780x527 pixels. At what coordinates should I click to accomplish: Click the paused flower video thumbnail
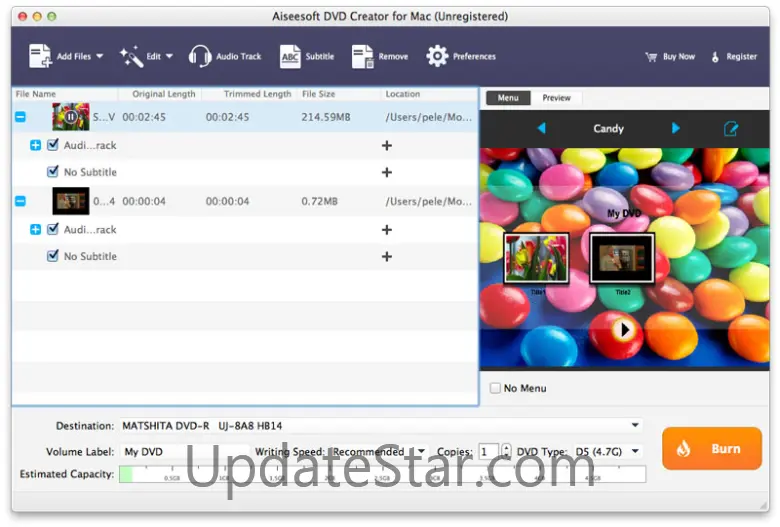[x=71, y=116]
